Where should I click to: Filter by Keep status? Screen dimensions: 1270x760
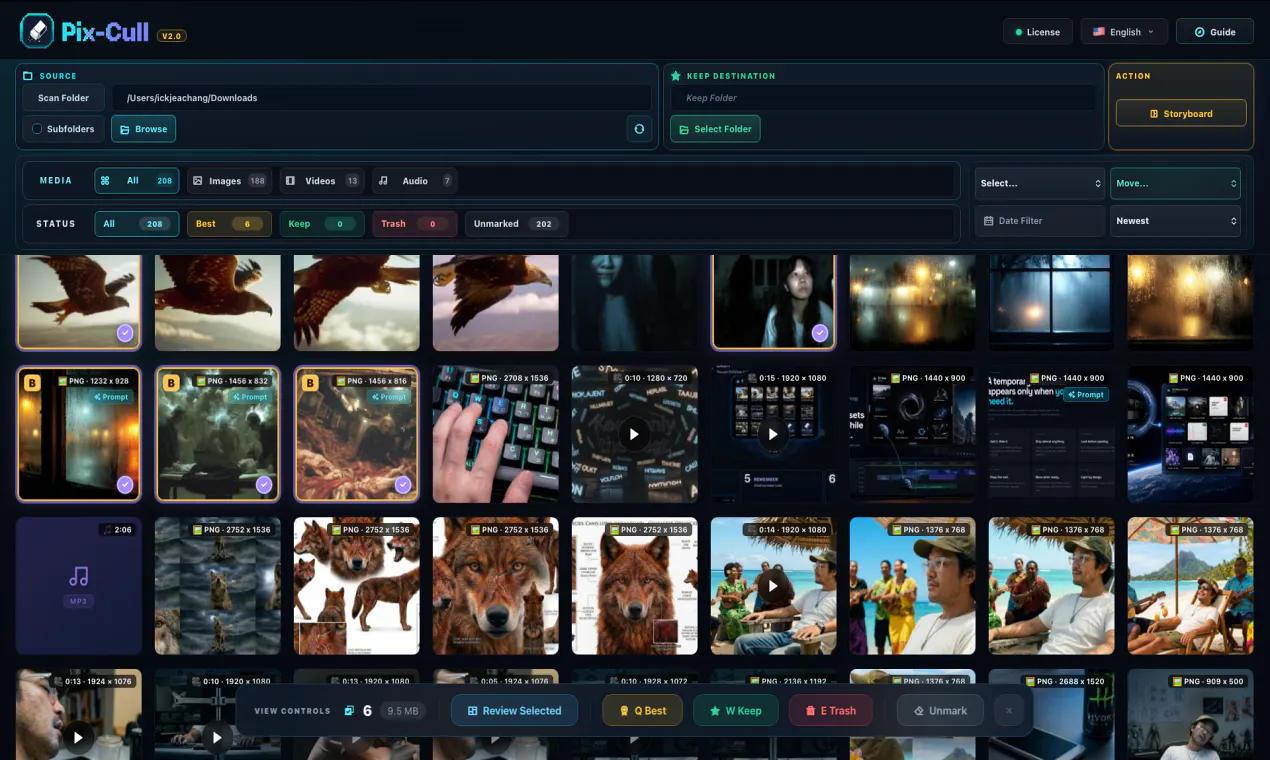pyautogui.click(x=322, y=224)
